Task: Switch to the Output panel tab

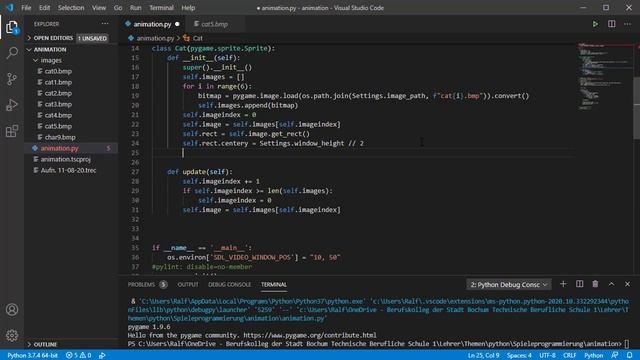Action: click(188, 284)
